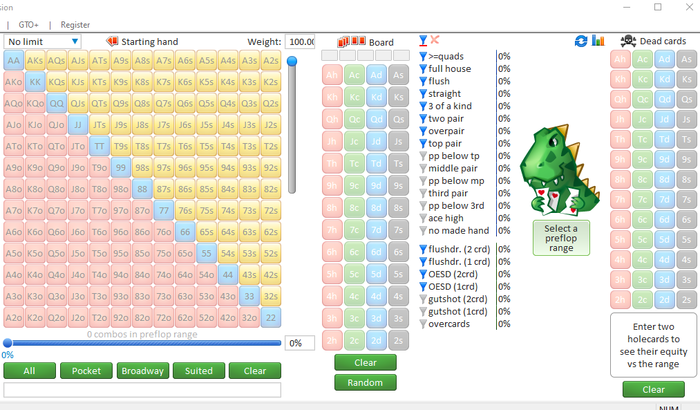Click the range text entry box at bottom
Viewport: 700px width, 410px height.
click(142, 389)
